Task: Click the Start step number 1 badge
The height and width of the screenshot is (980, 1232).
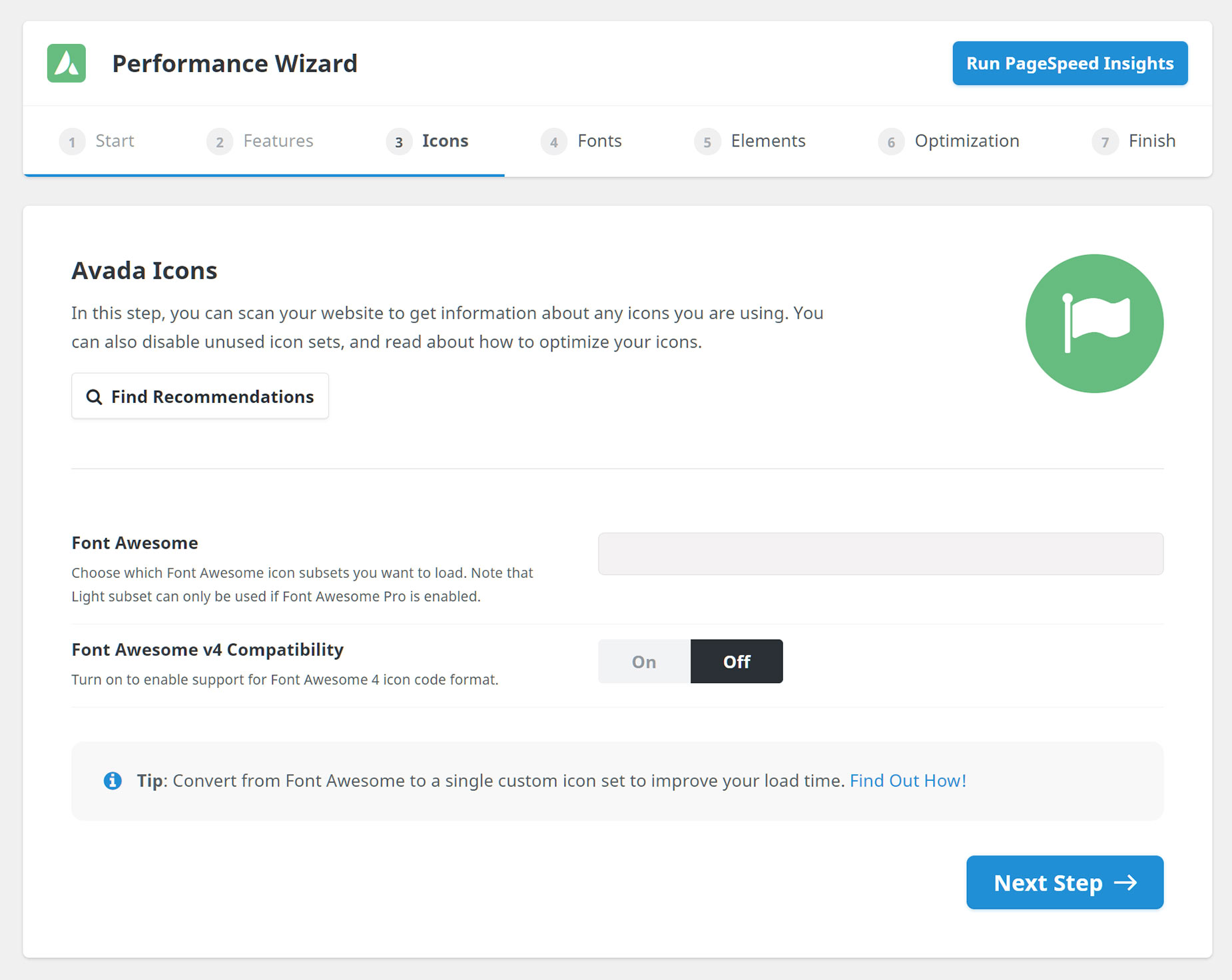Action: coord(72,142)
